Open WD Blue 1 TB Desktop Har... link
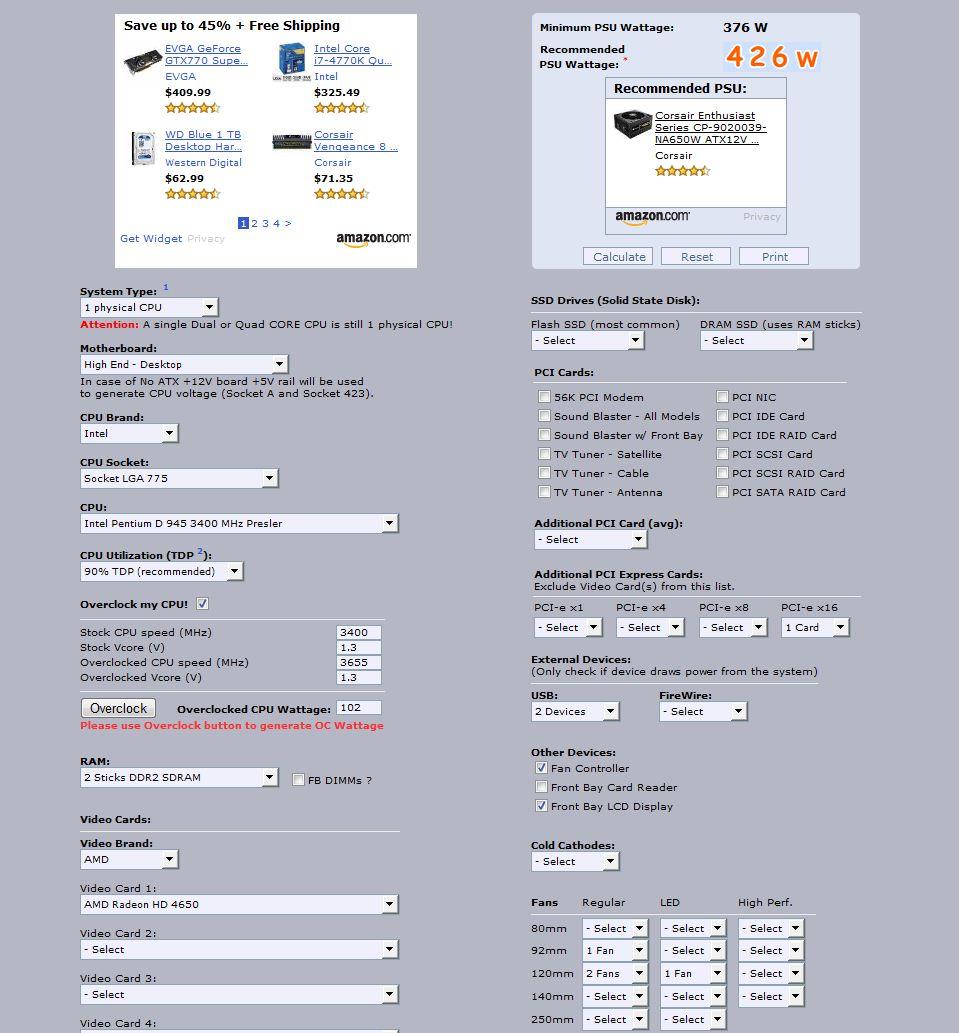The width and height of the screenshot is (959, 1033). pos(204,140)
